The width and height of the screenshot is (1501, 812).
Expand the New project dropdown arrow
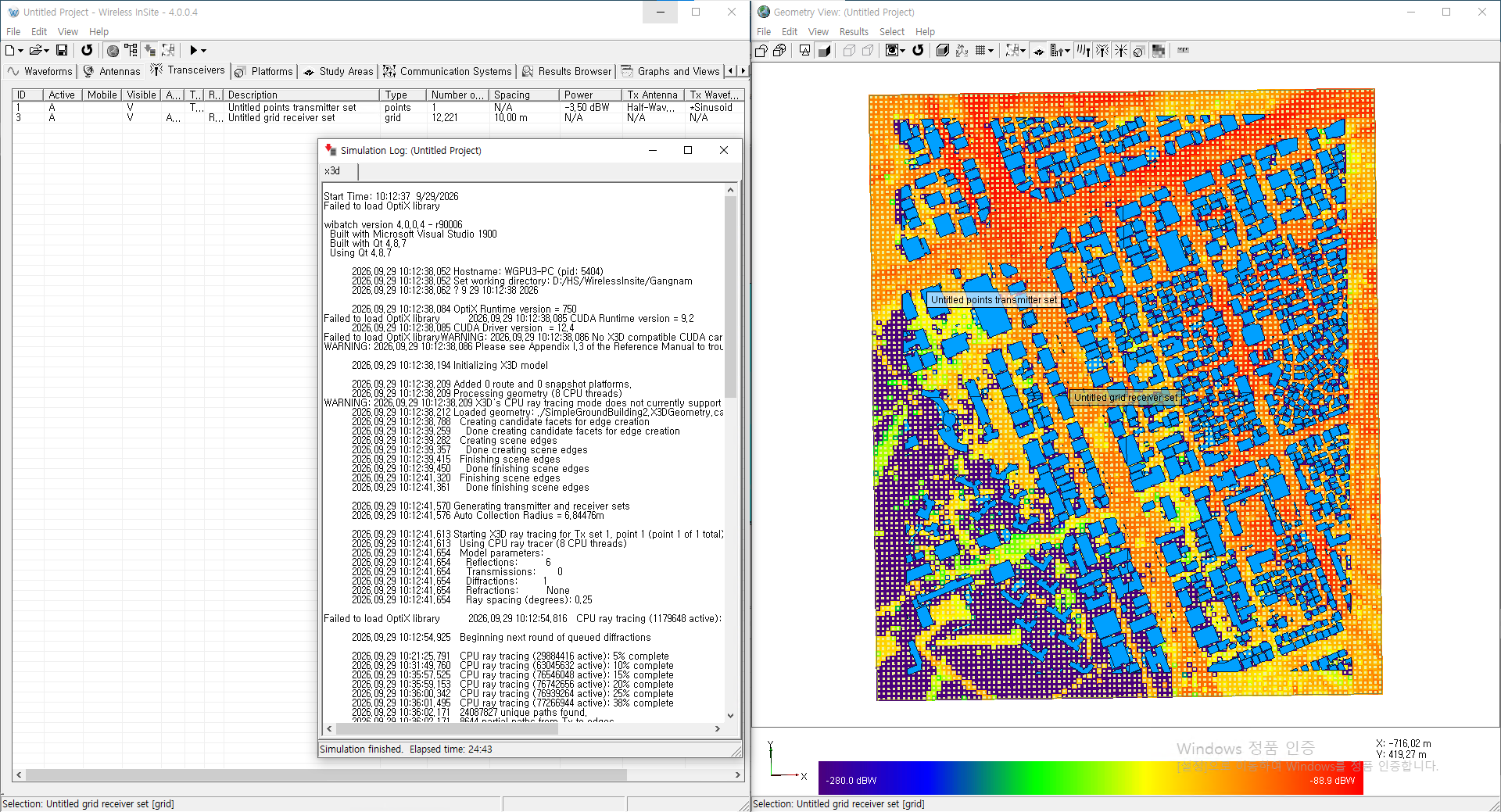(20, 51)
